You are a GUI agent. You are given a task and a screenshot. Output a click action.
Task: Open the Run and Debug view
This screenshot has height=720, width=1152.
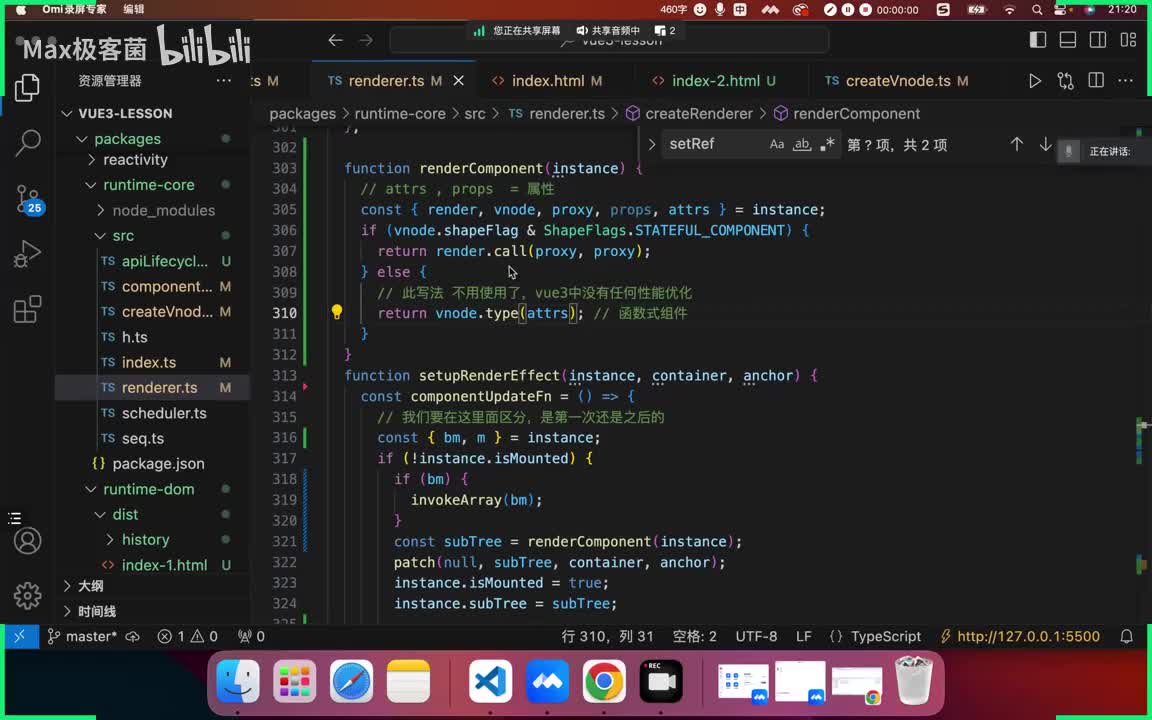pos(27,254)
